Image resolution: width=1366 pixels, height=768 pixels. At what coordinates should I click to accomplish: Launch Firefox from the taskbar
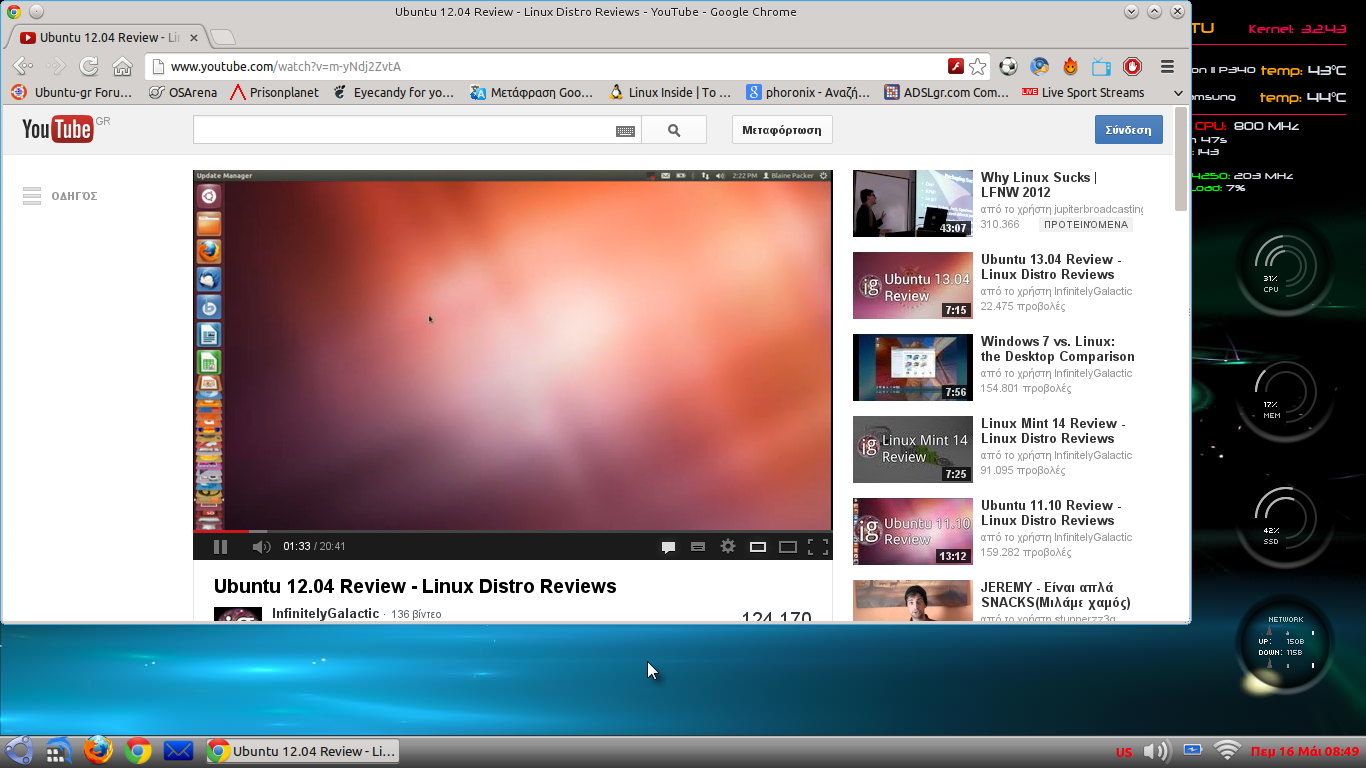pyautogui.click(x=98, y=750)
